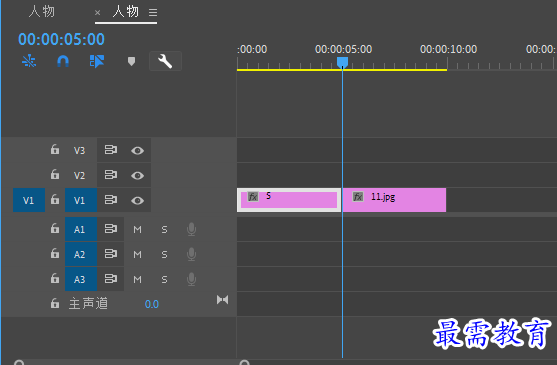
Task: Open timeline display settings wrench
Action: 165,61
